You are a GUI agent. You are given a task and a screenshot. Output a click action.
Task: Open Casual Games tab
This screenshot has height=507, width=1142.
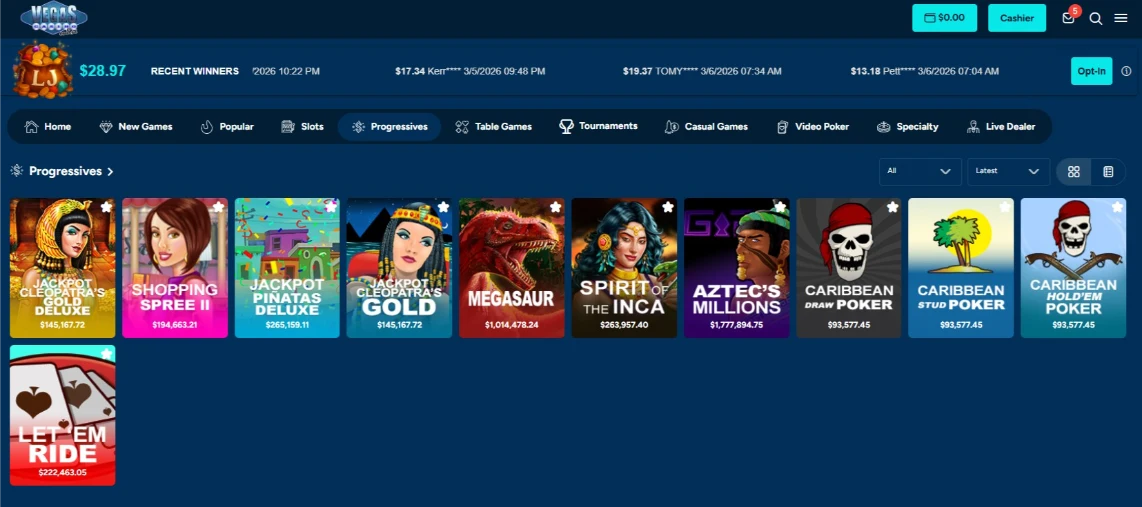click(706, 127)
